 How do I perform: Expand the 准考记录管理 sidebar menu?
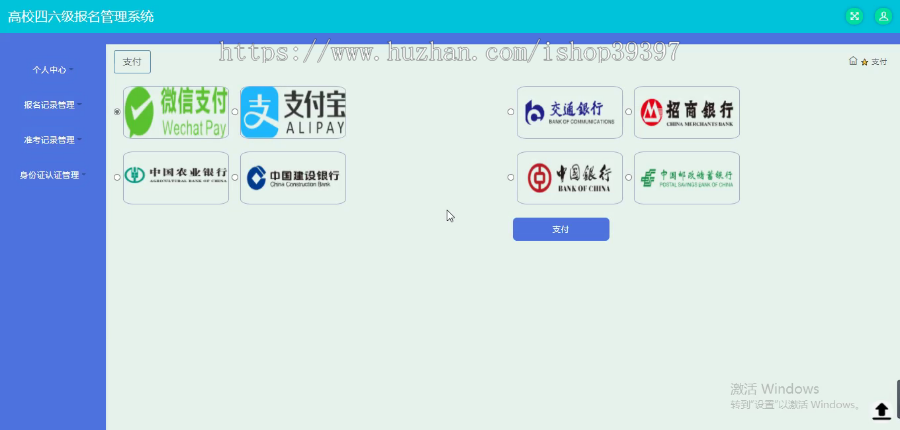tap(53, 140)
